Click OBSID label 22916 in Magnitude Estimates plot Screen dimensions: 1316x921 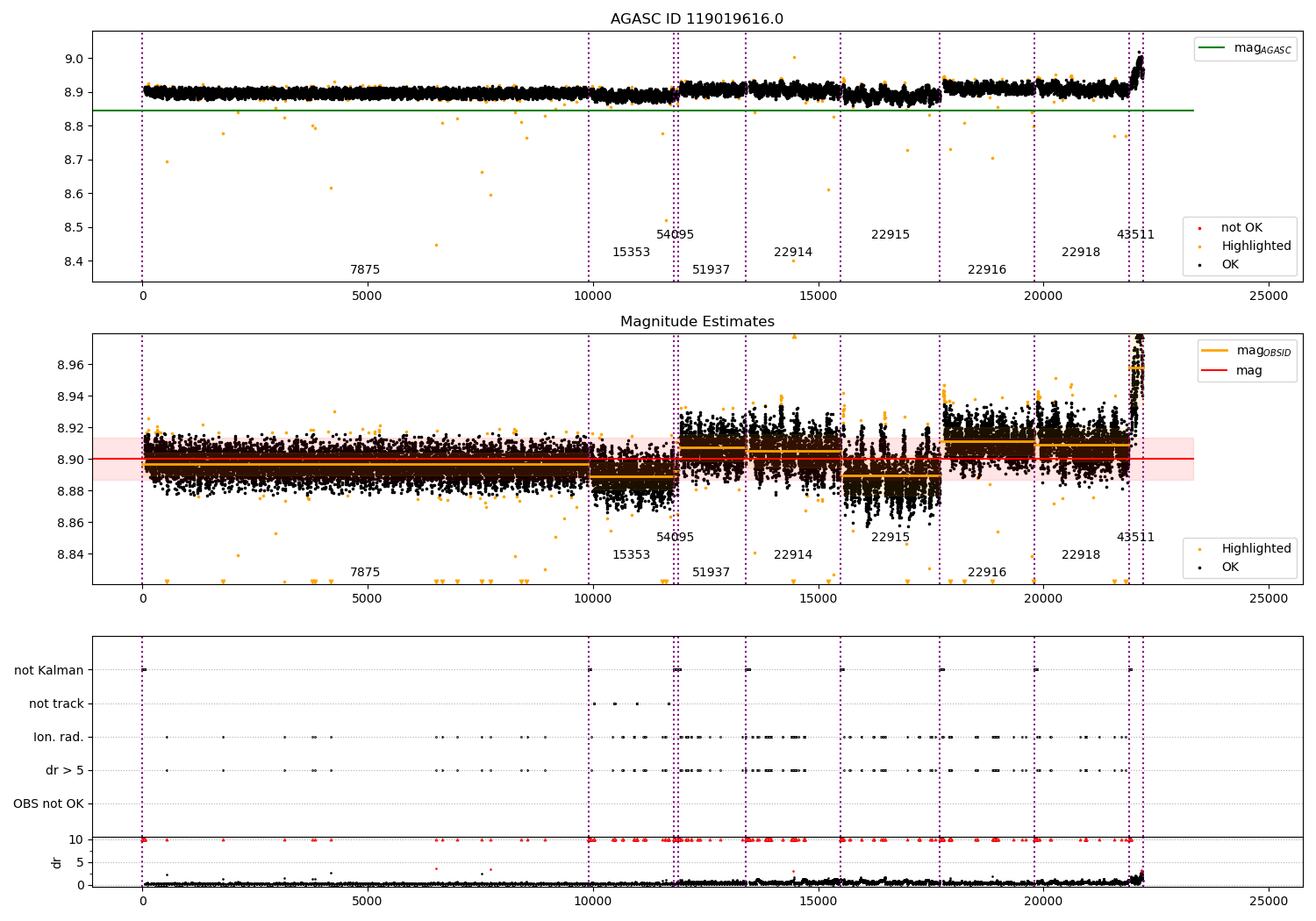[987, 573]
